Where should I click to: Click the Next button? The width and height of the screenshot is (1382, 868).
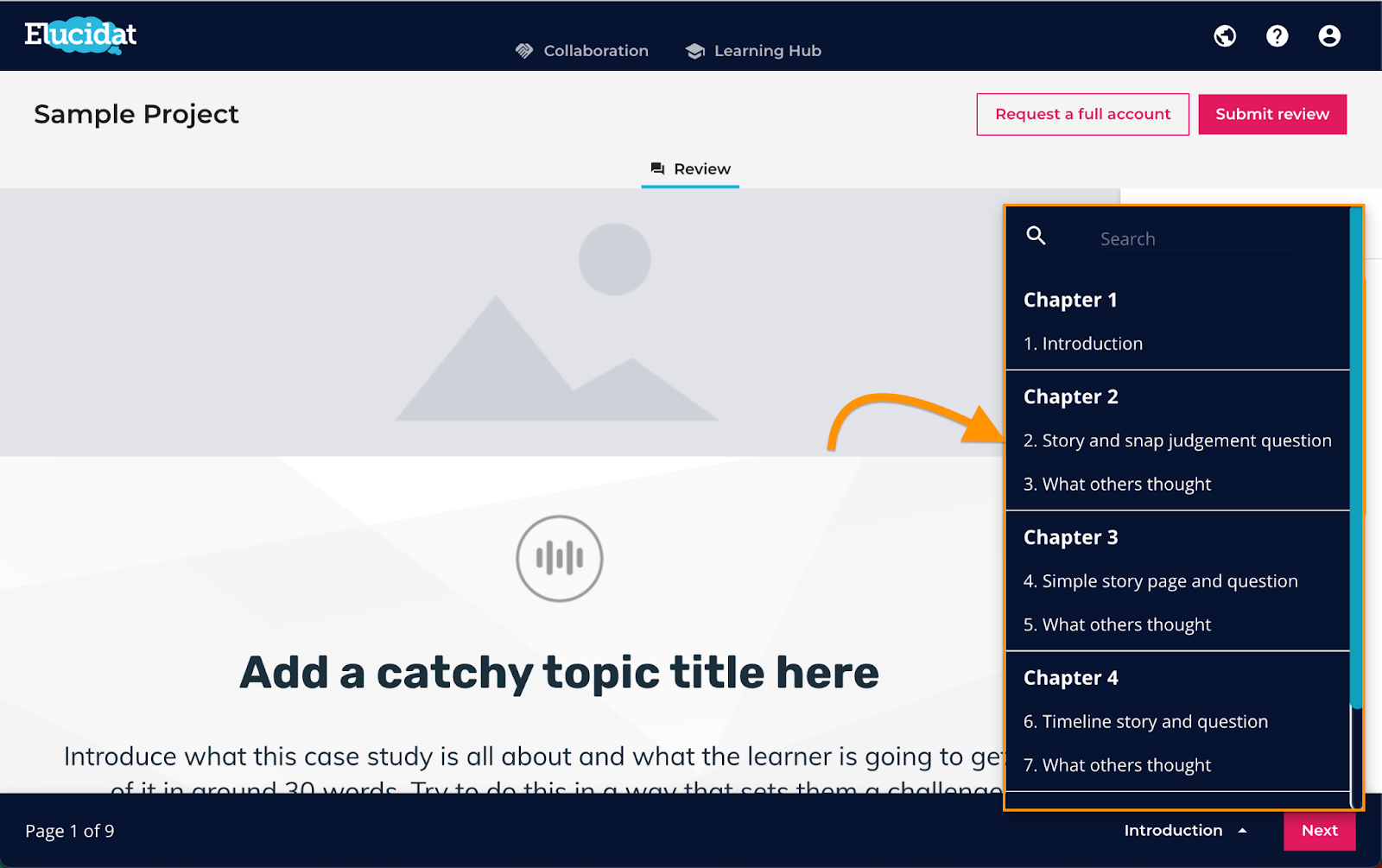point(1320,831)
